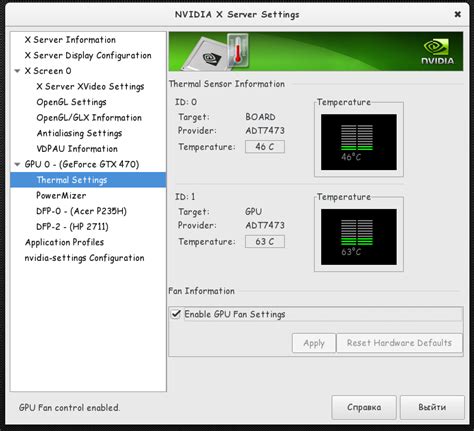Open the PowerMizer page
The image size is (474, 431).
pos(61,195)
